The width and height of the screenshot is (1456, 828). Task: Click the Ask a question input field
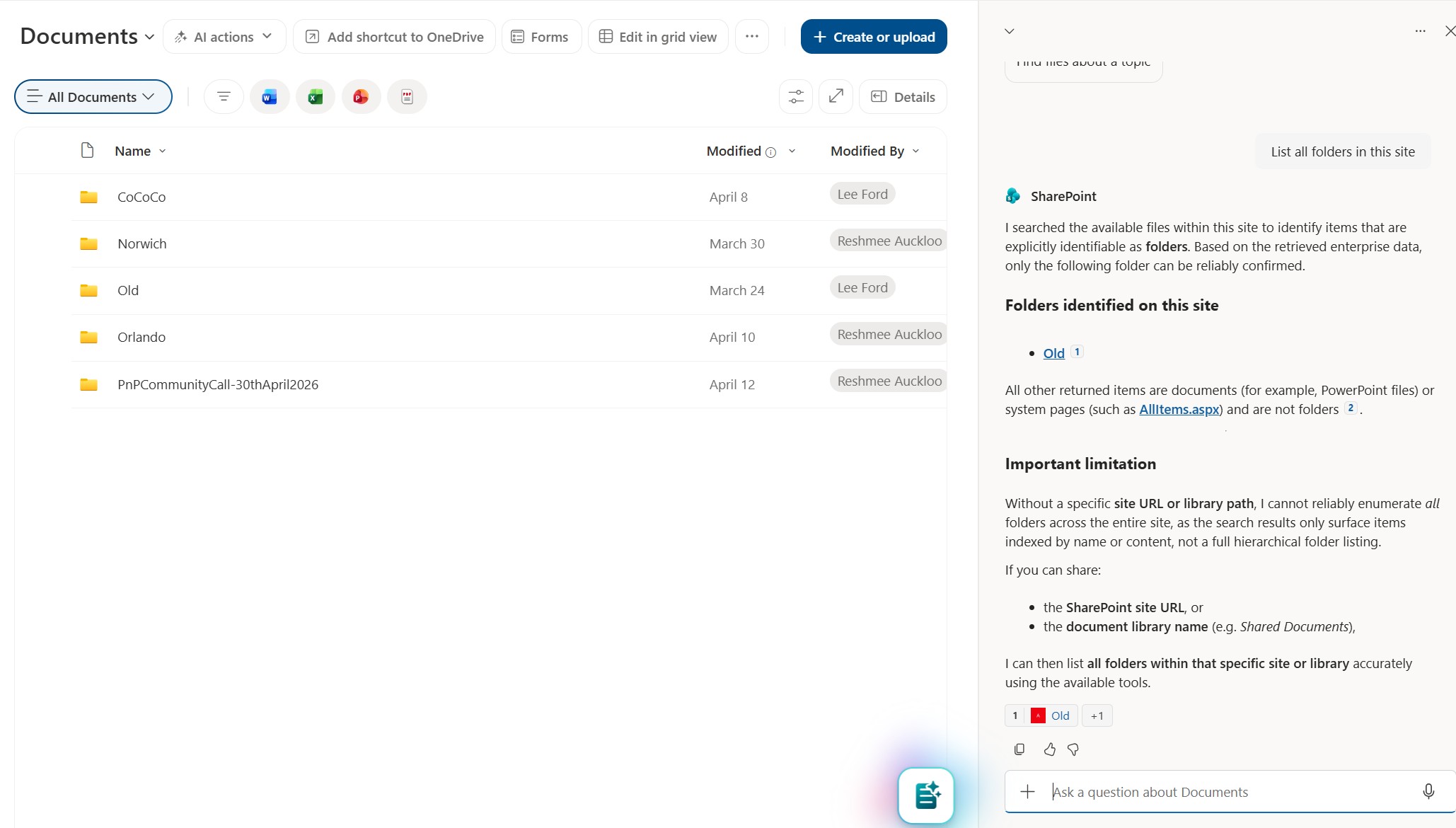1203,791
